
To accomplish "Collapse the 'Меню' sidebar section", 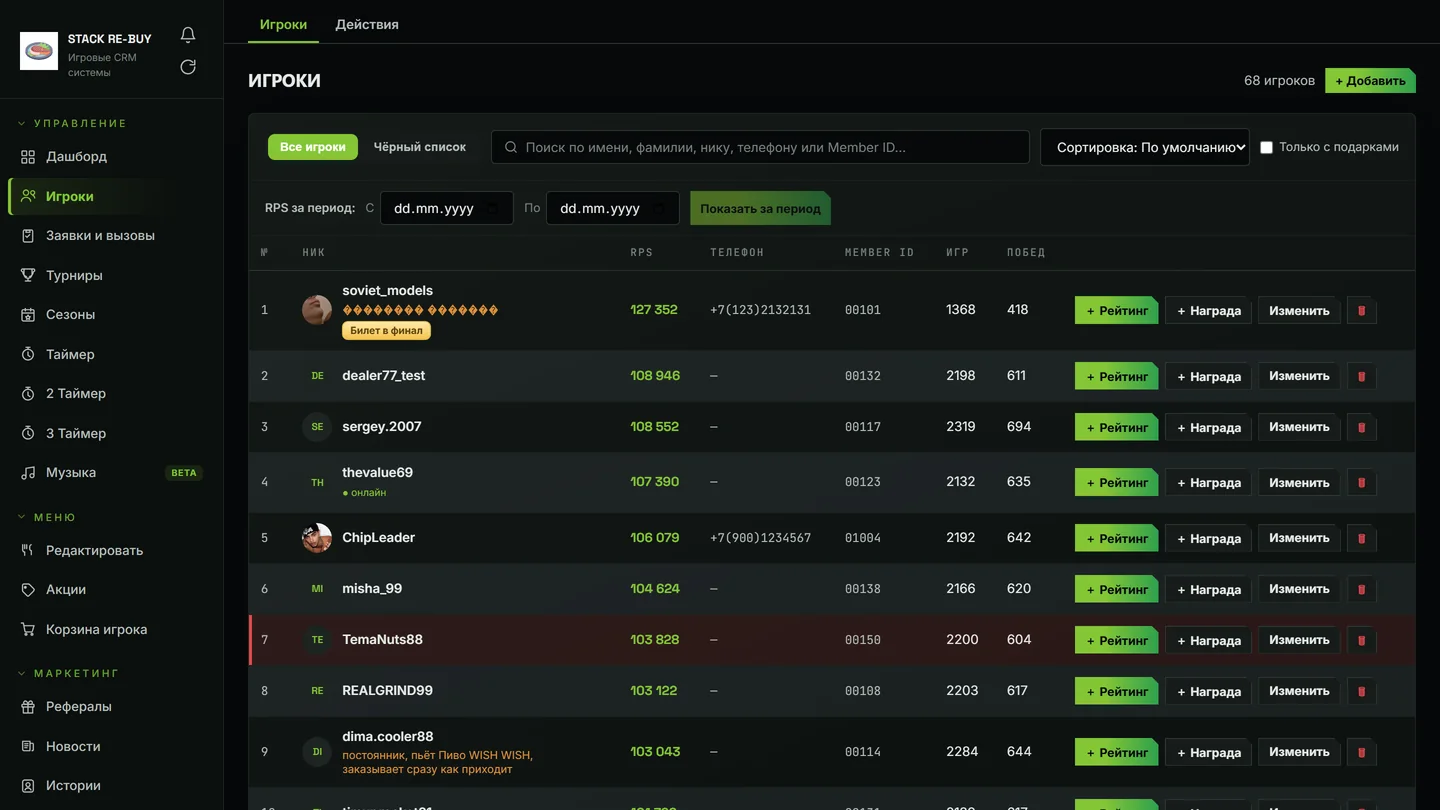I will coord(47,517).
